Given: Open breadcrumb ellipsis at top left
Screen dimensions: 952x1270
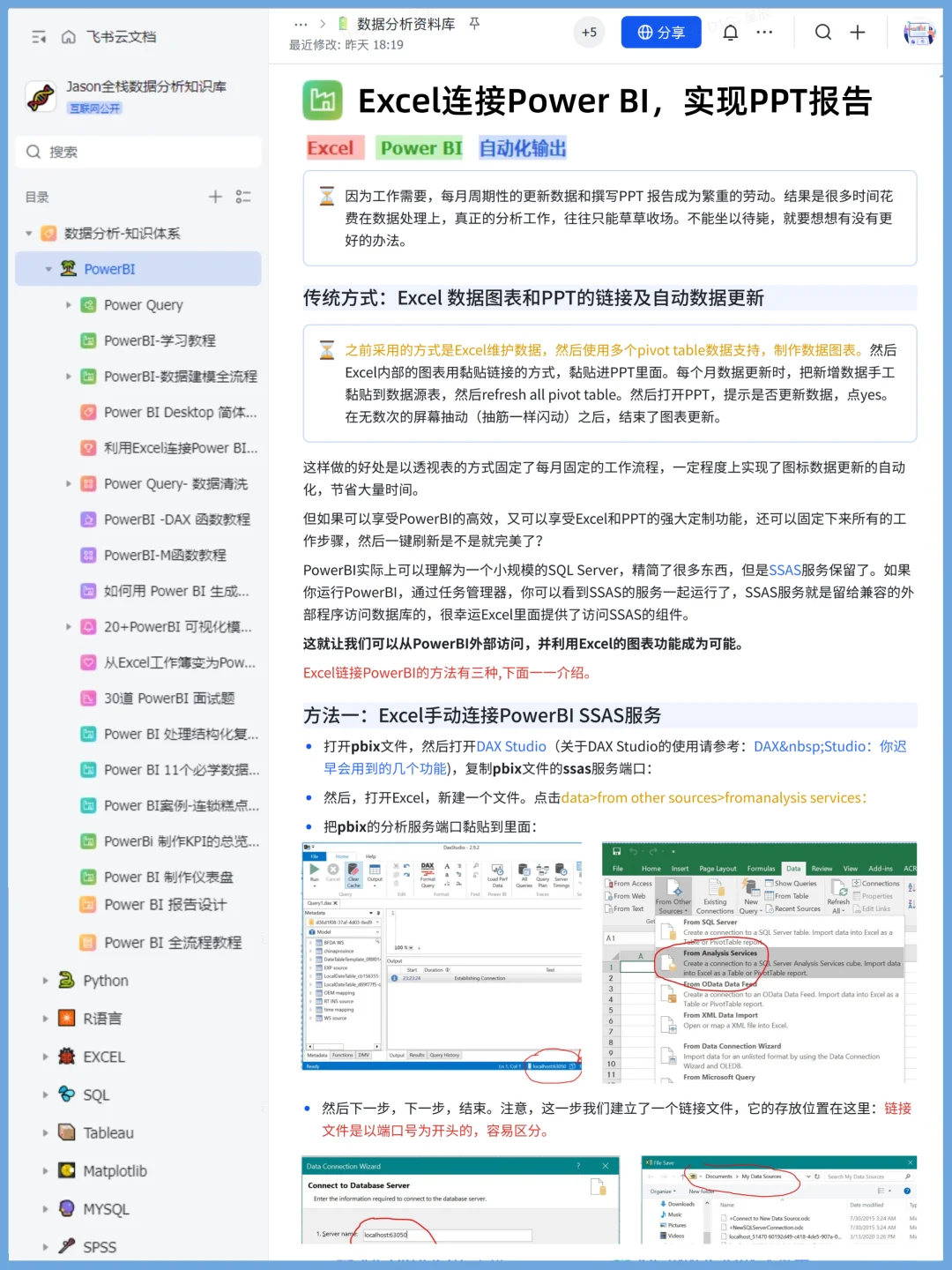Looking at the screenshot, I should click(x=301, y=25).
